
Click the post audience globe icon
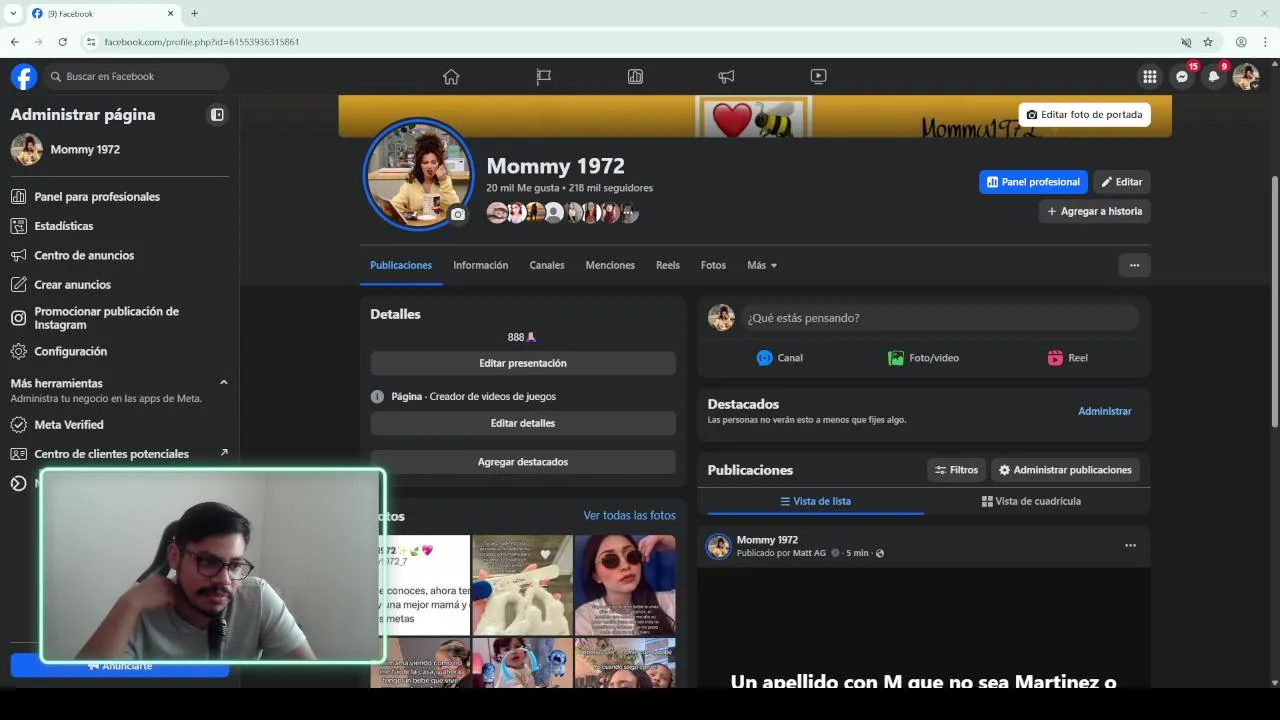tap(880, 553)
